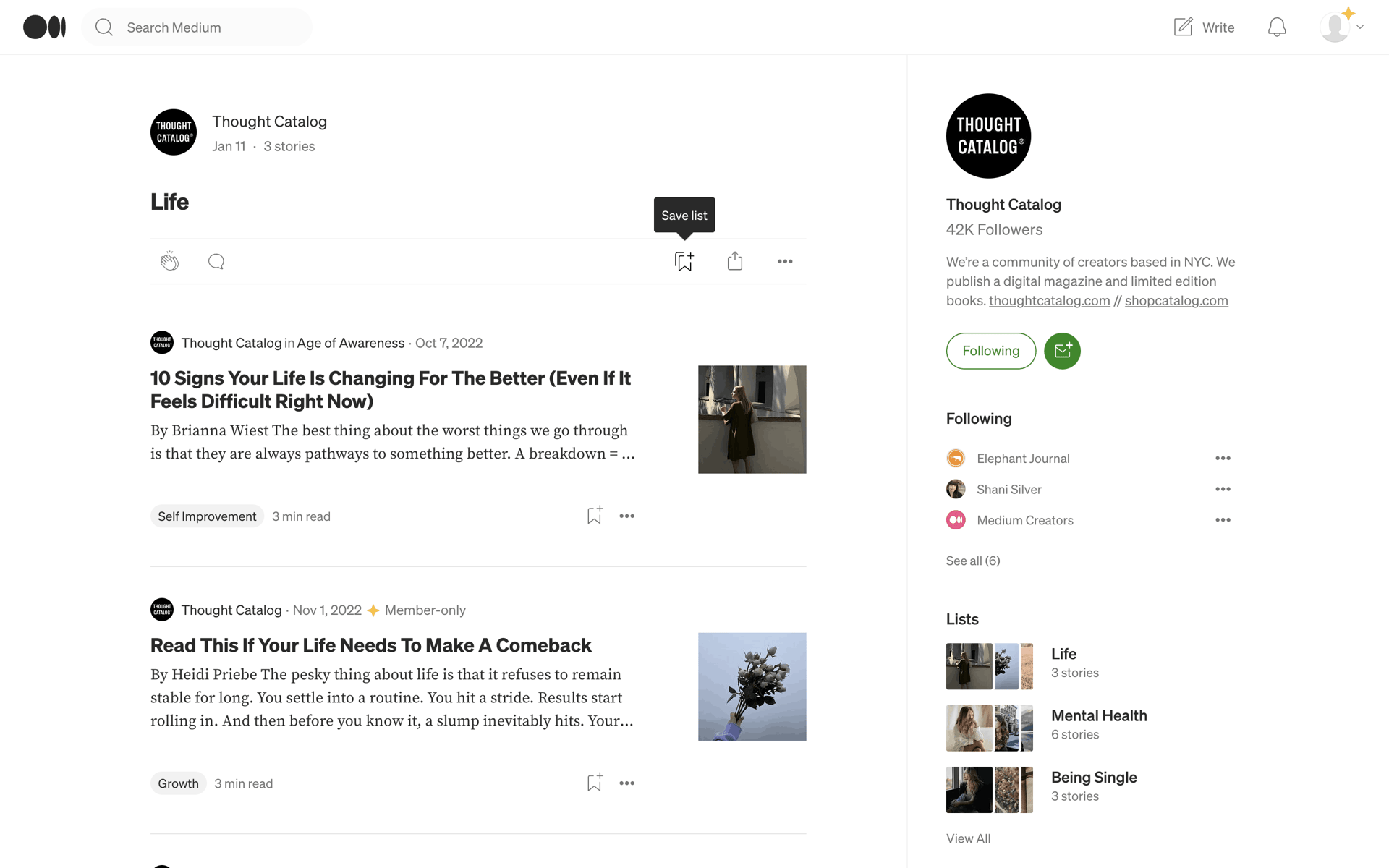
Task: Open more options for Life list
Action: (x=785, y=261)
